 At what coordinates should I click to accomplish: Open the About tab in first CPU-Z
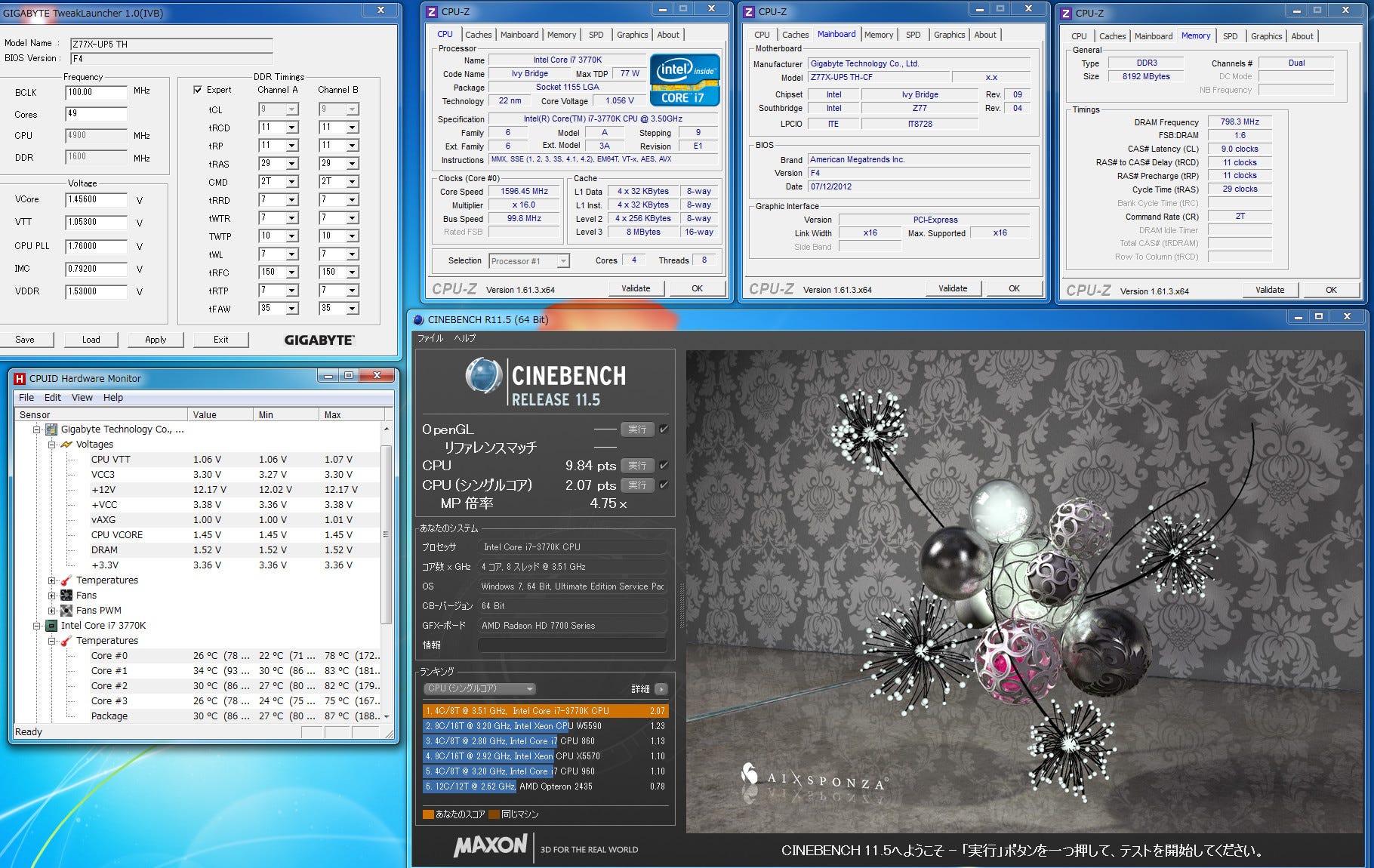[x=667, y=35]
